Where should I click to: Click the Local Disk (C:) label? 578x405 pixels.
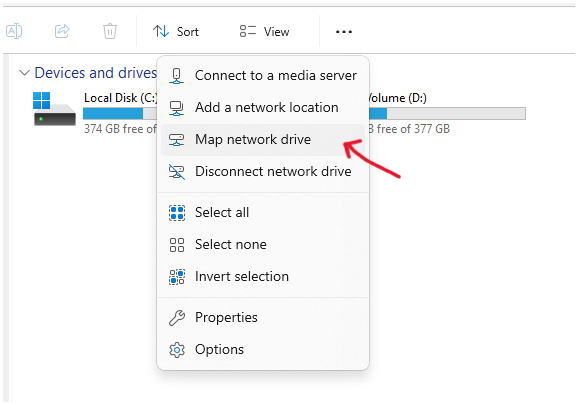pos(121,98)
